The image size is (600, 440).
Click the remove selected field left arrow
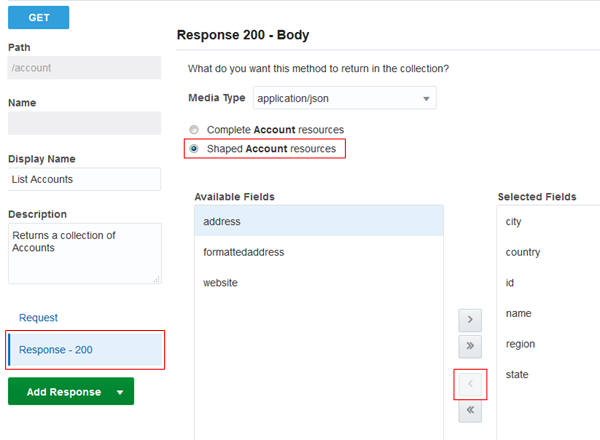coord(472,383)
